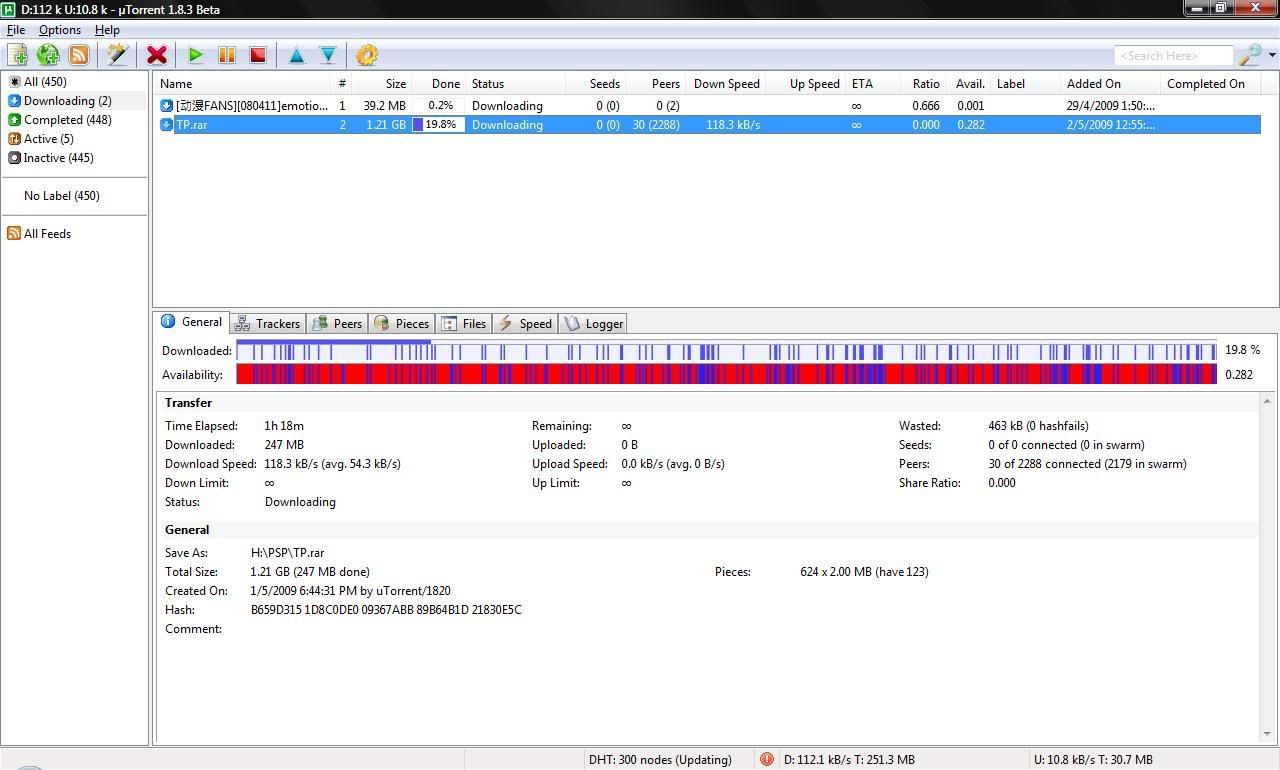The image size is (1280, 770).
Task: Move torrent down the queue
Action: tap(327, 55)
